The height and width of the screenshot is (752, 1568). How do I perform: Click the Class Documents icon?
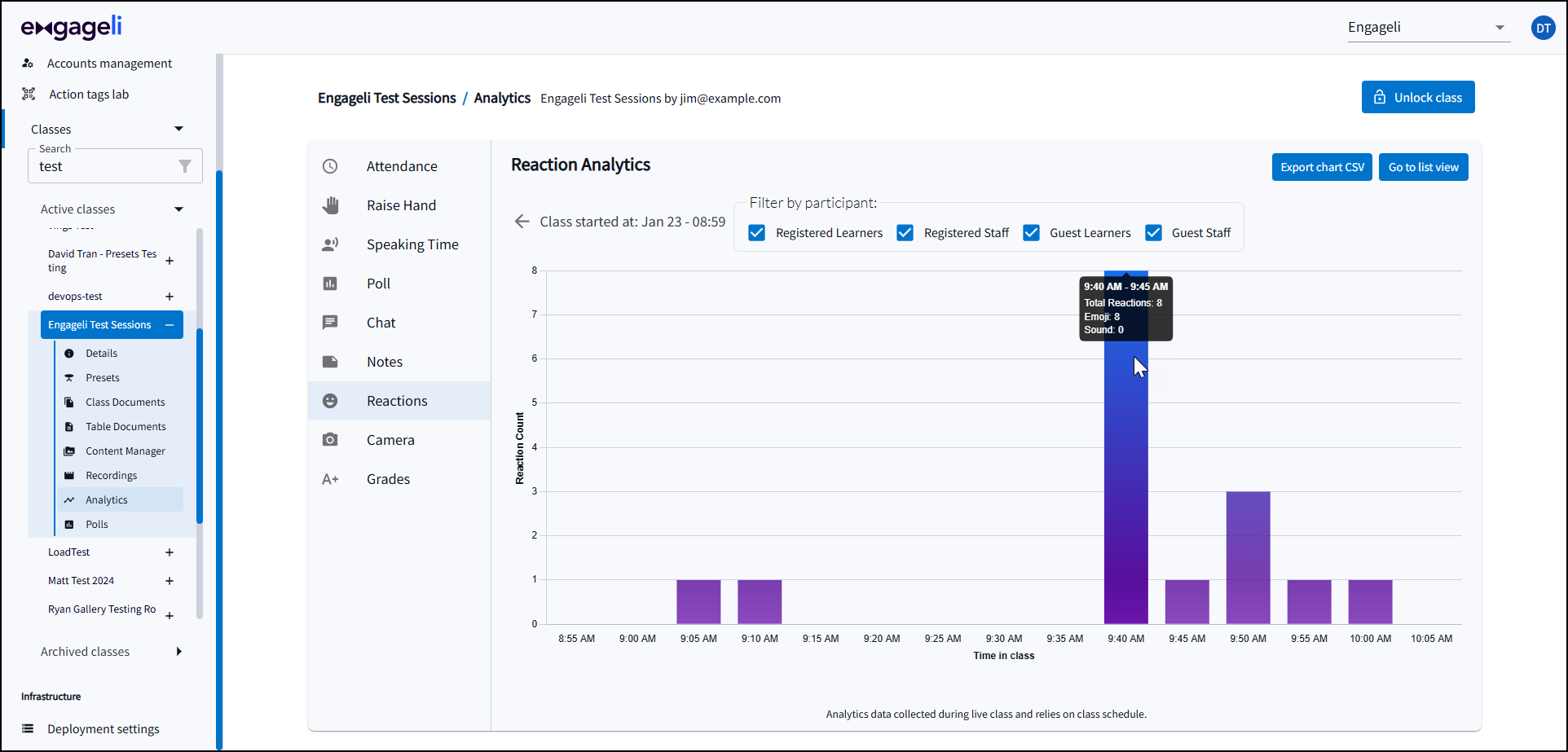coord(69,402)
